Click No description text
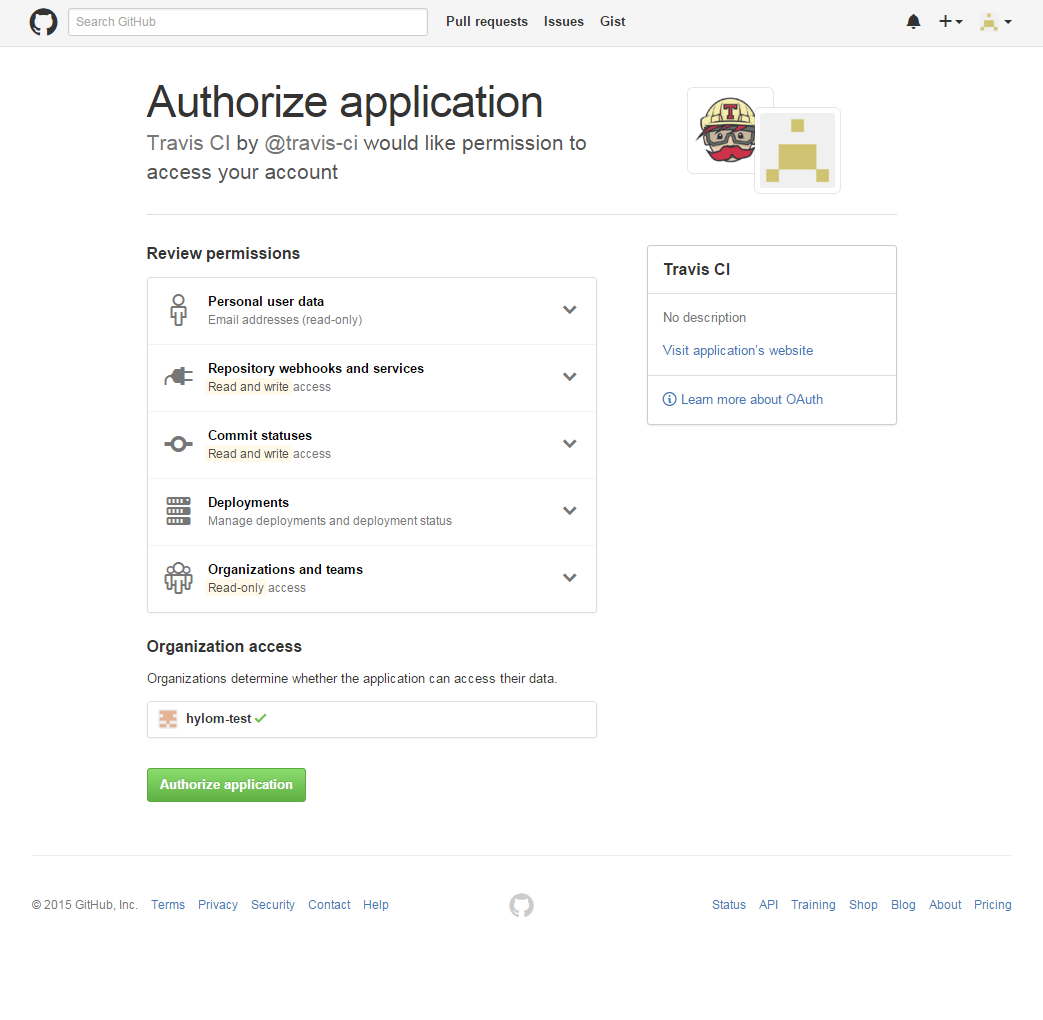Image resolution: width=1043 pixels, height=1020 pixels. coord(704,317)
